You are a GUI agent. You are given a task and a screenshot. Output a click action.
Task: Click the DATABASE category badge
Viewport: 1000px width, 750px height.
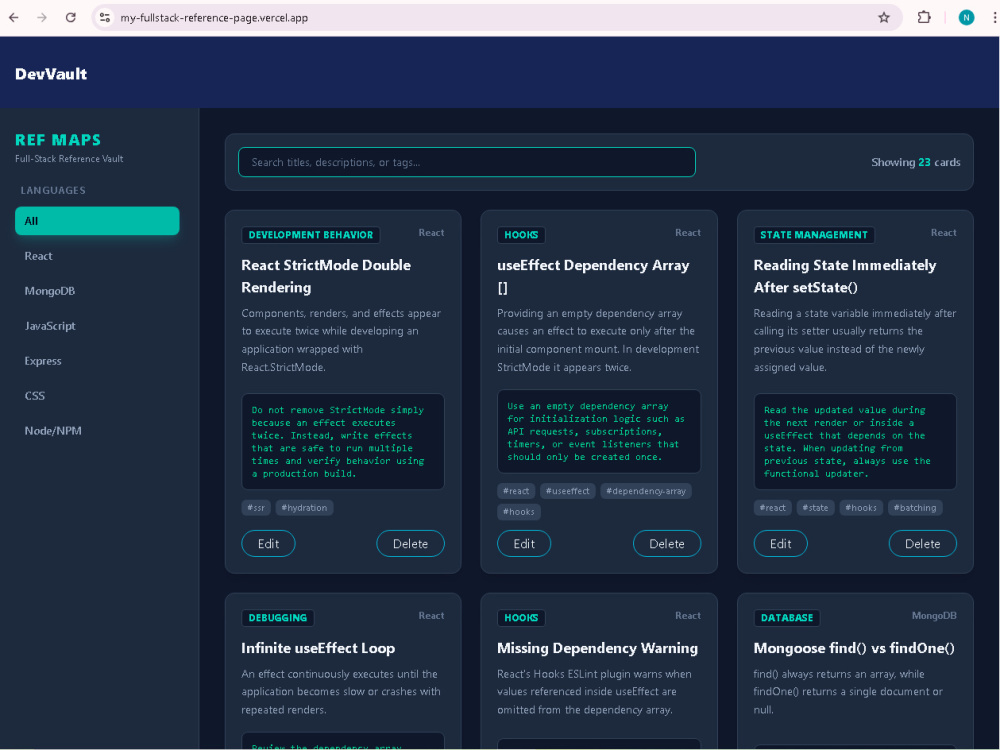coord(786,618)
